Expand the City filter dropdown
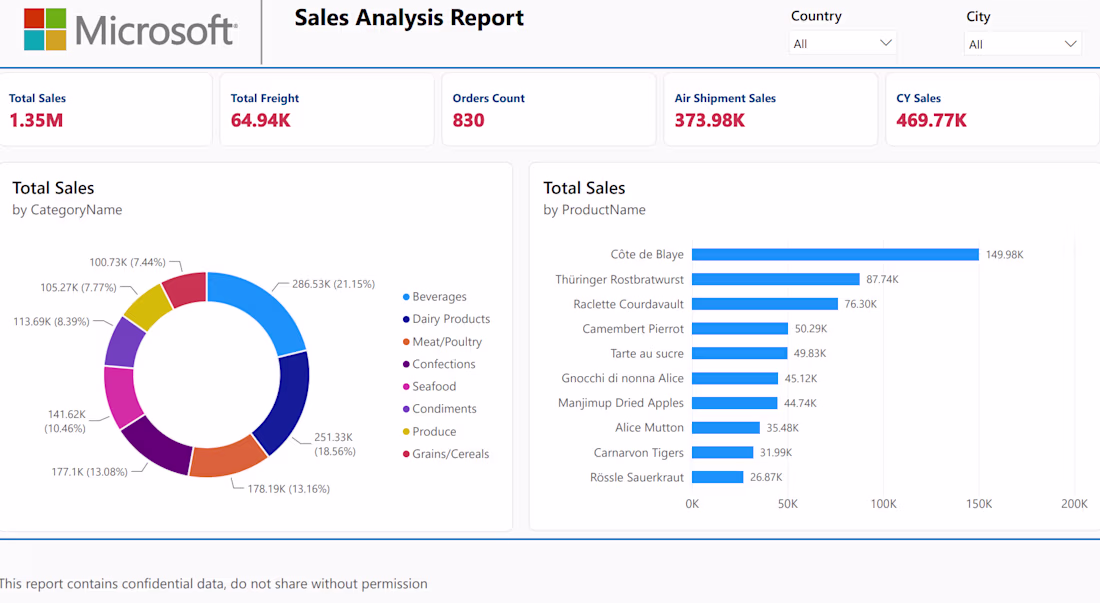 tap(1070, 43)
